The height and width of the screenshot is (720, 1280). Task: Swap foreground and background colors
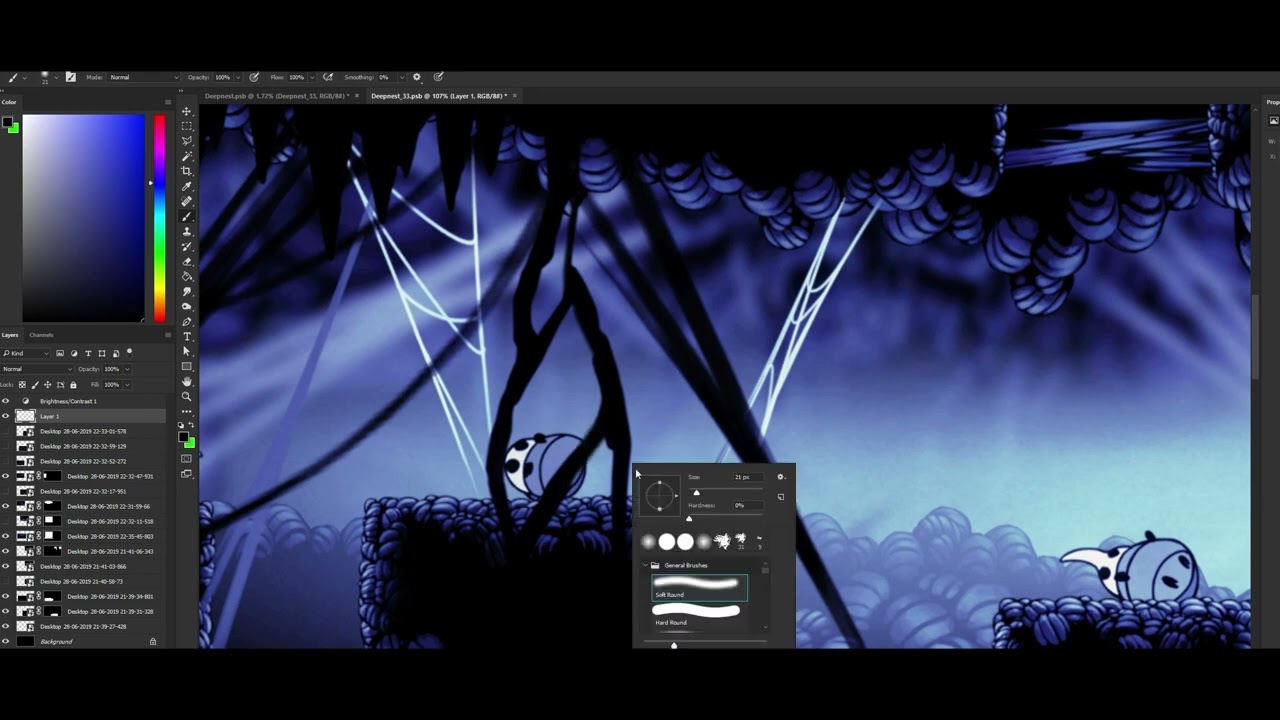192,425
